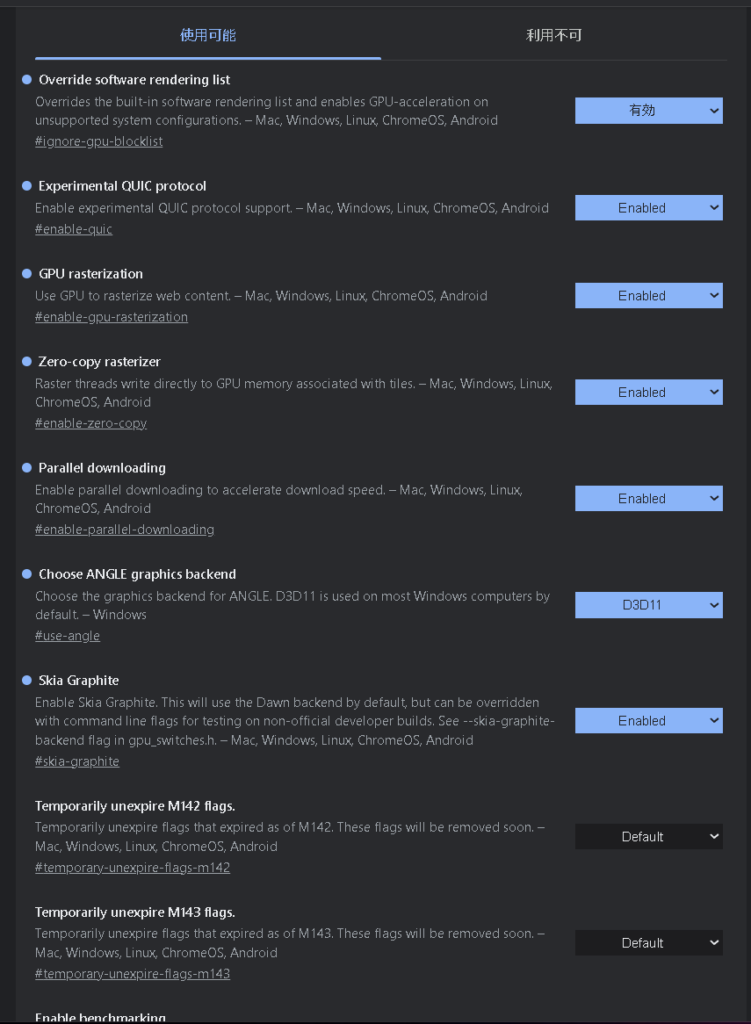
Task: Follow the #temporary-unexpire-flags-m142 link
Action: tap(132, 868)
